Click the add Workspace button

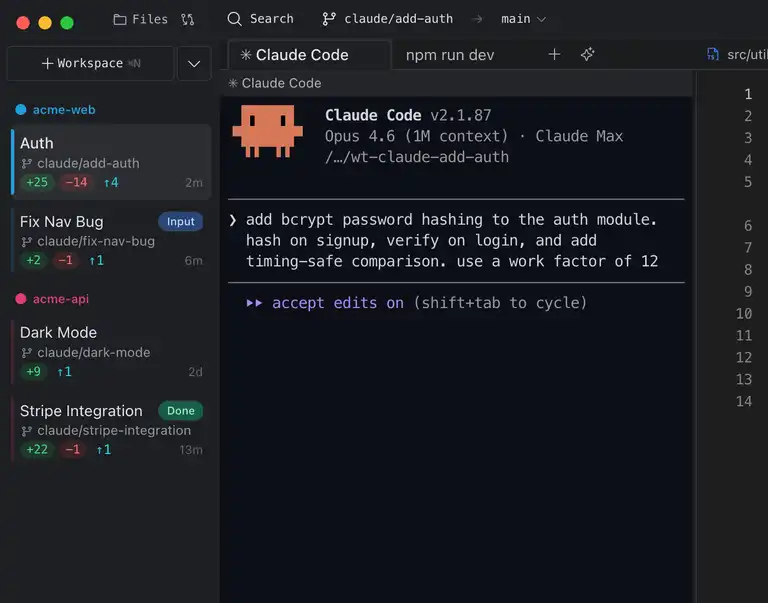tap(90, 63)
